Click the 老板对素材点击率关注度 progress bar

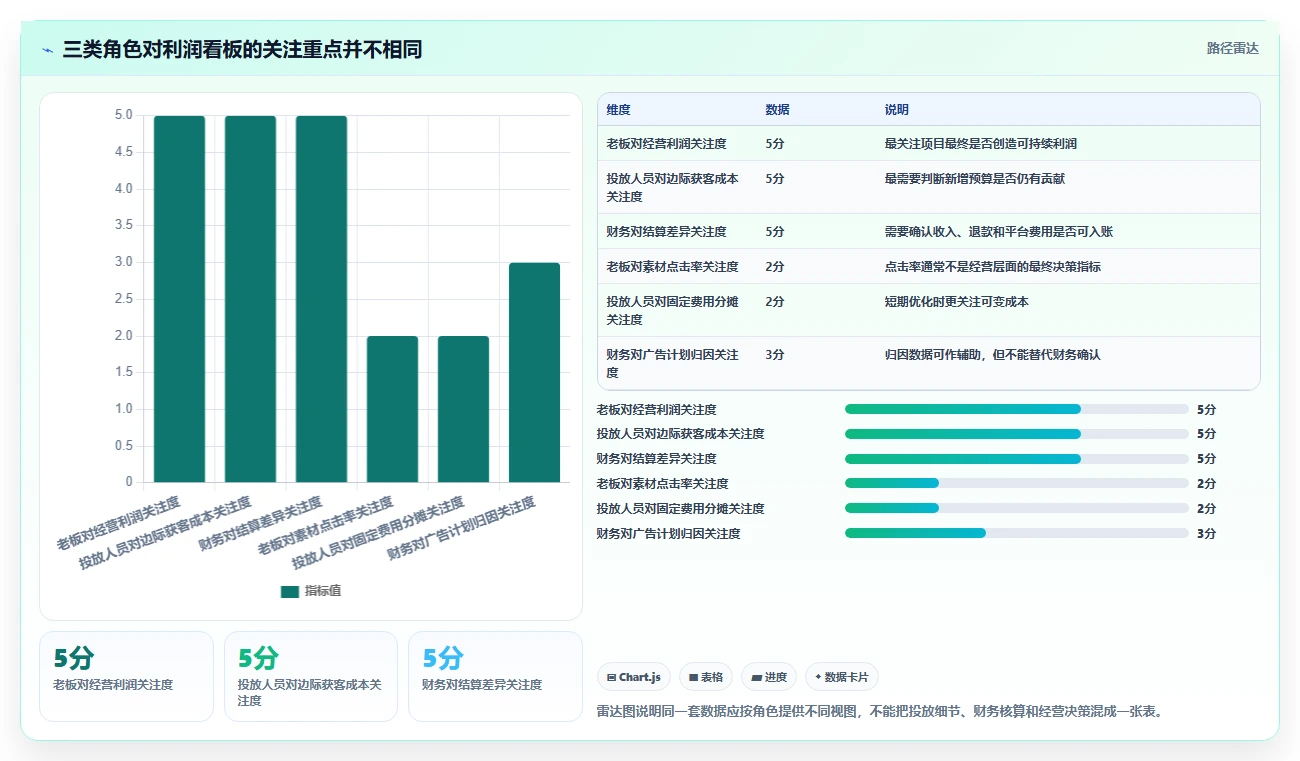(1017, 483)
